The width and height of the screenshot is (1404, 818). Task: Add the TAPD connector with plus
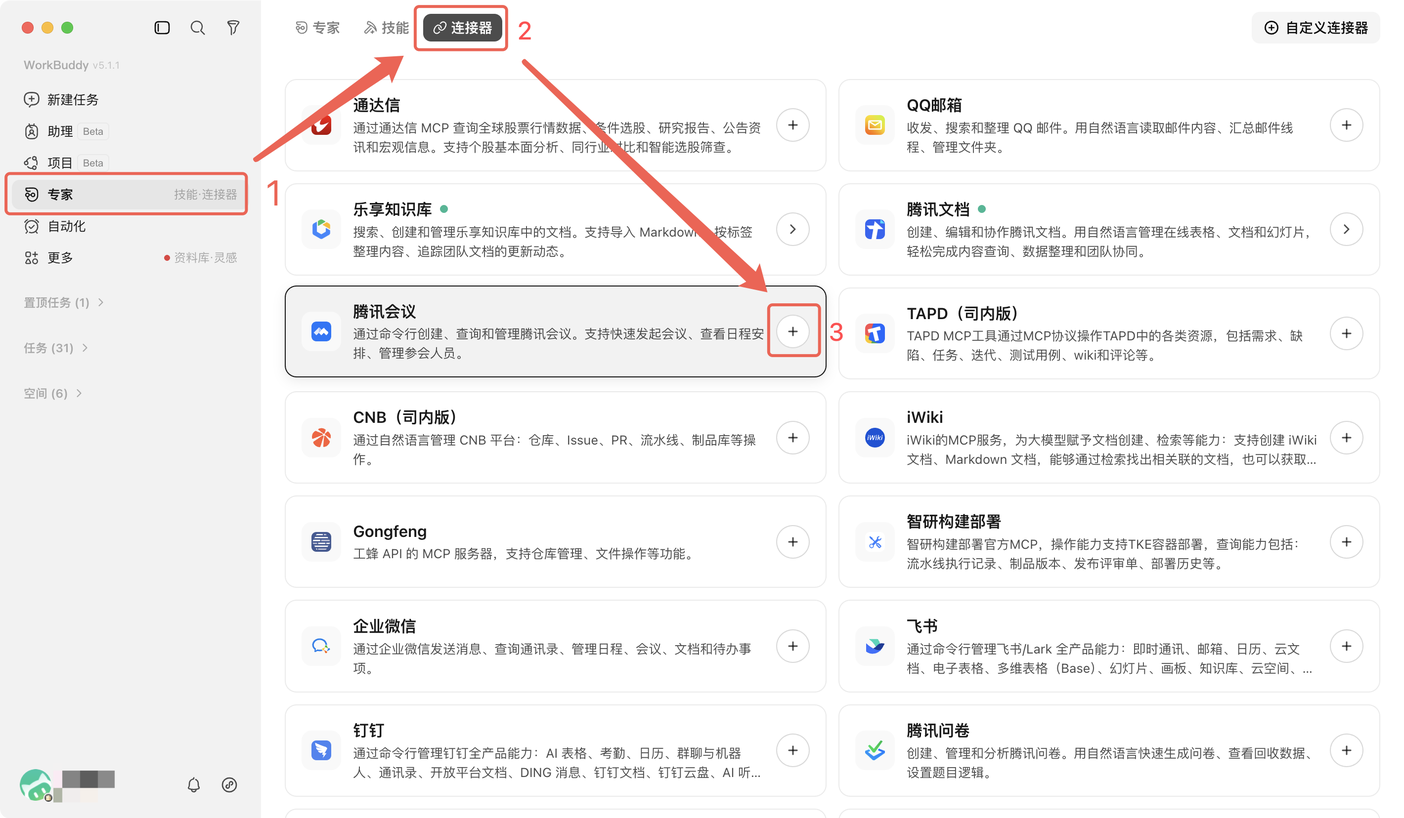point(1347,333)
